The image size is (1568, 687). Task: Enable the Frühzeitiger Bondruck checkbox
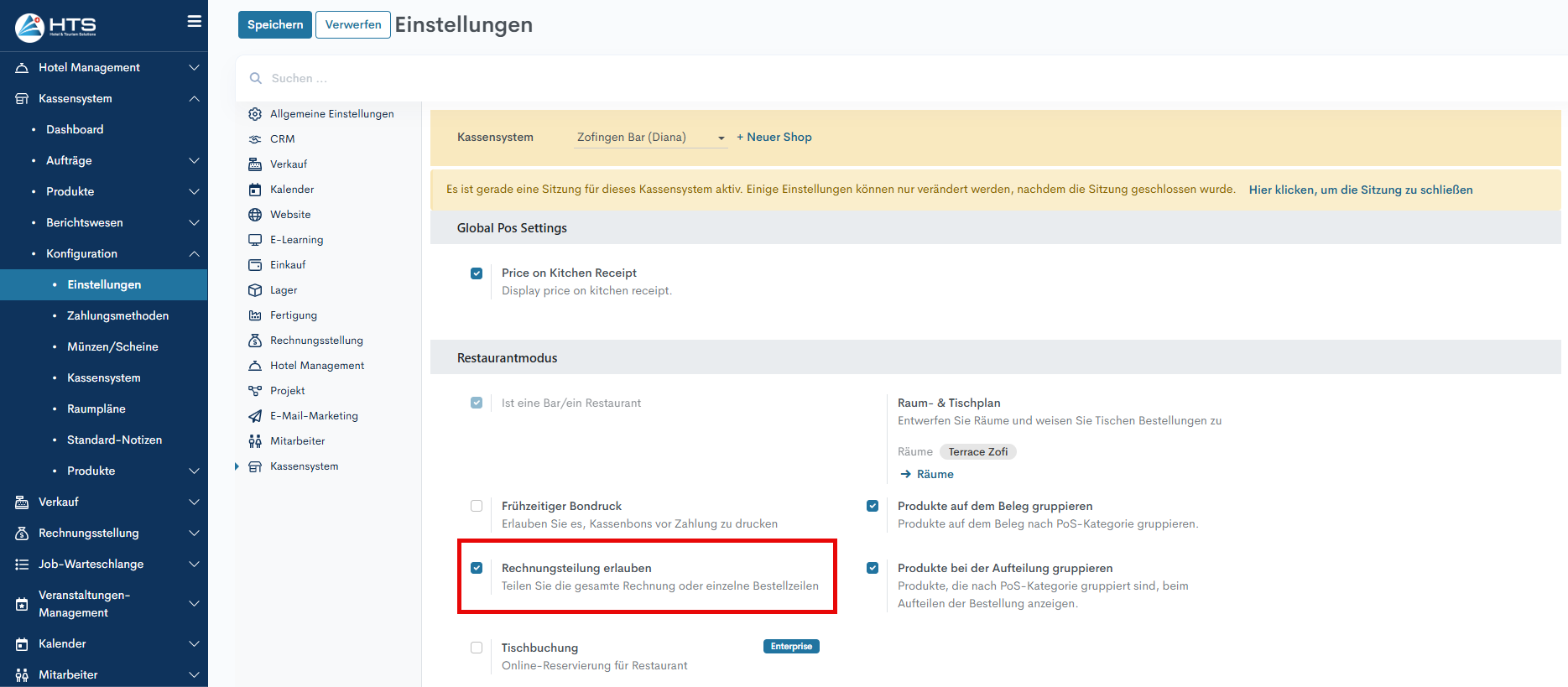pyautogui.click(x=477, y=506)
